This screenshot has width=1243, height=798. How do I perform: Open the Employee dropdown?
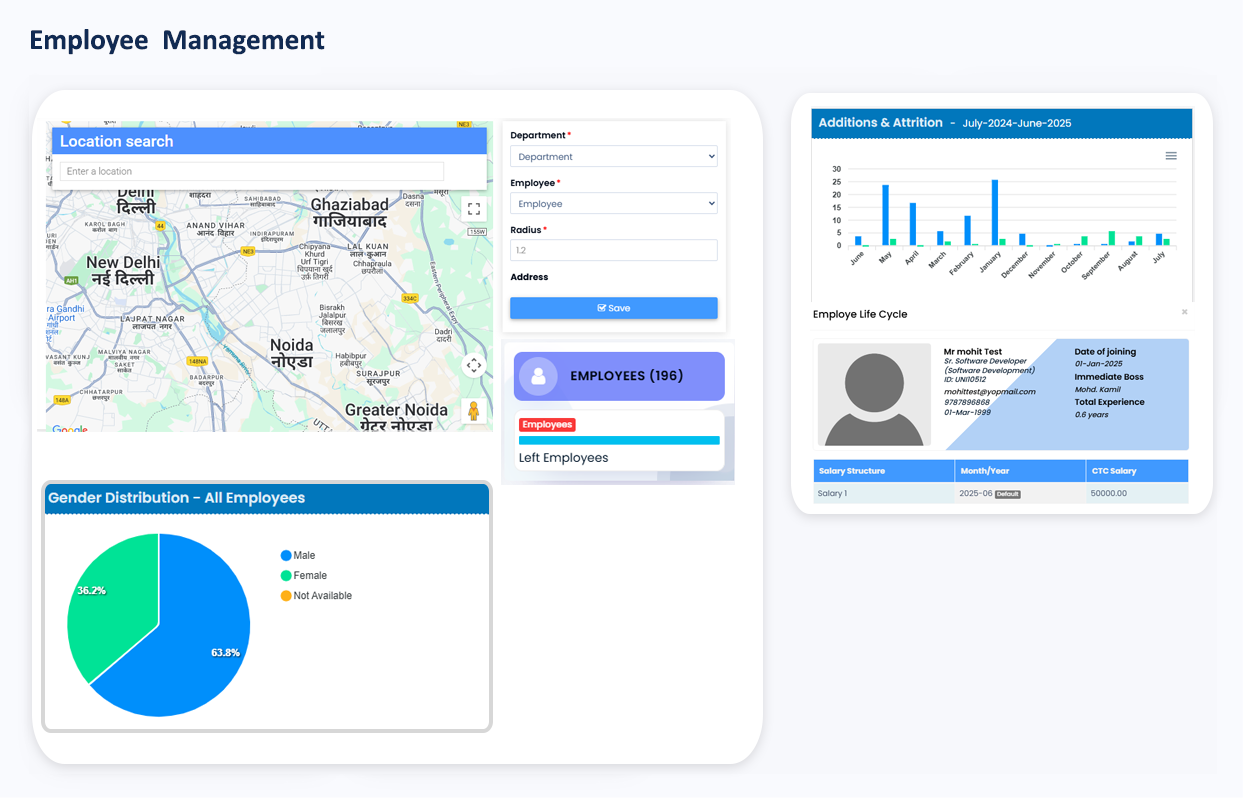613,204
